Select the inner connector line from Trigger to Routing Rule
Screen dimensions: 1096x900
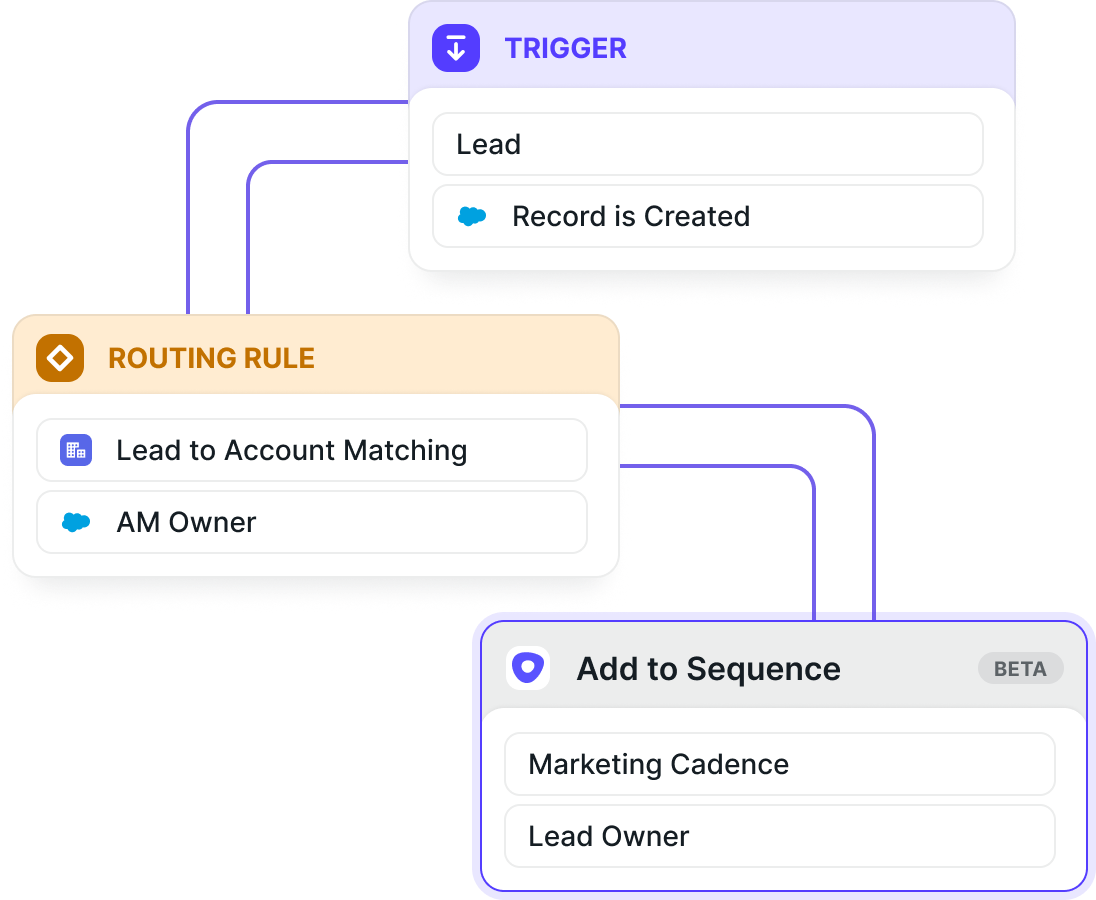point(248,238)
